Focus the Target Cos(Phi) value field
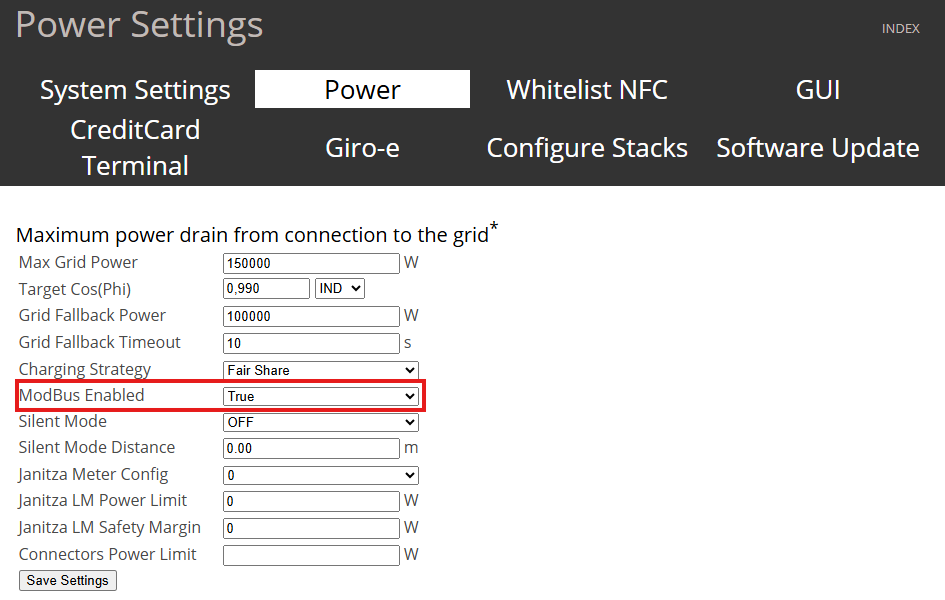Screen dimensions: 945x600 [266, 289]
